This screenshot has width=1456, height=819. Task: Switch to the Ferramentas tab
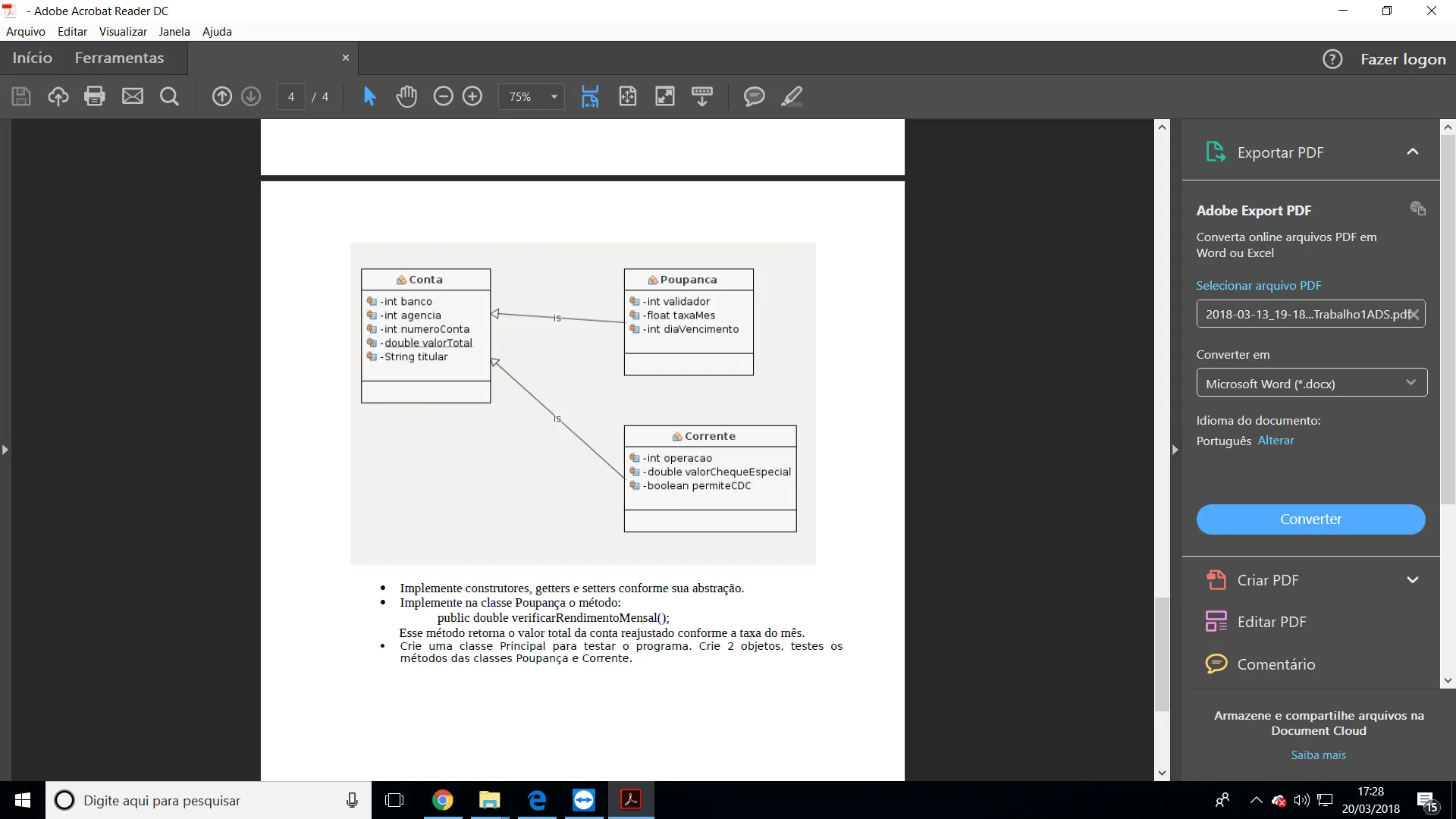click(x=119, y=58)
